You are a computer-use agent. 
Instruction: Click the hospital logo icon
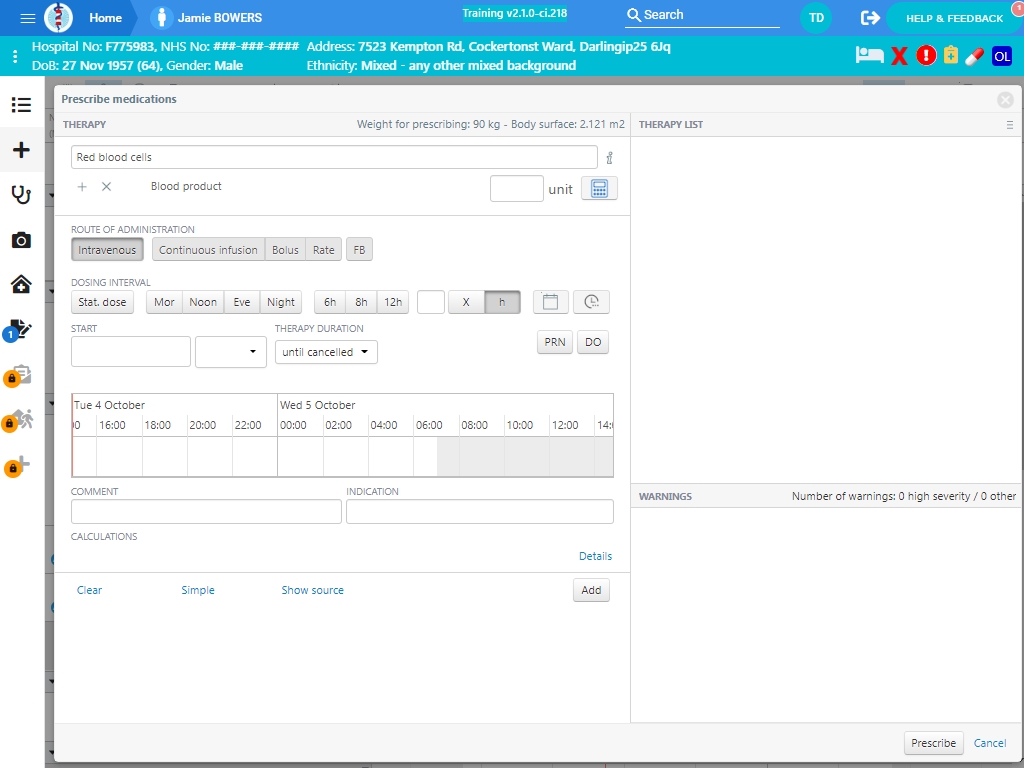(x=58, y=18)
